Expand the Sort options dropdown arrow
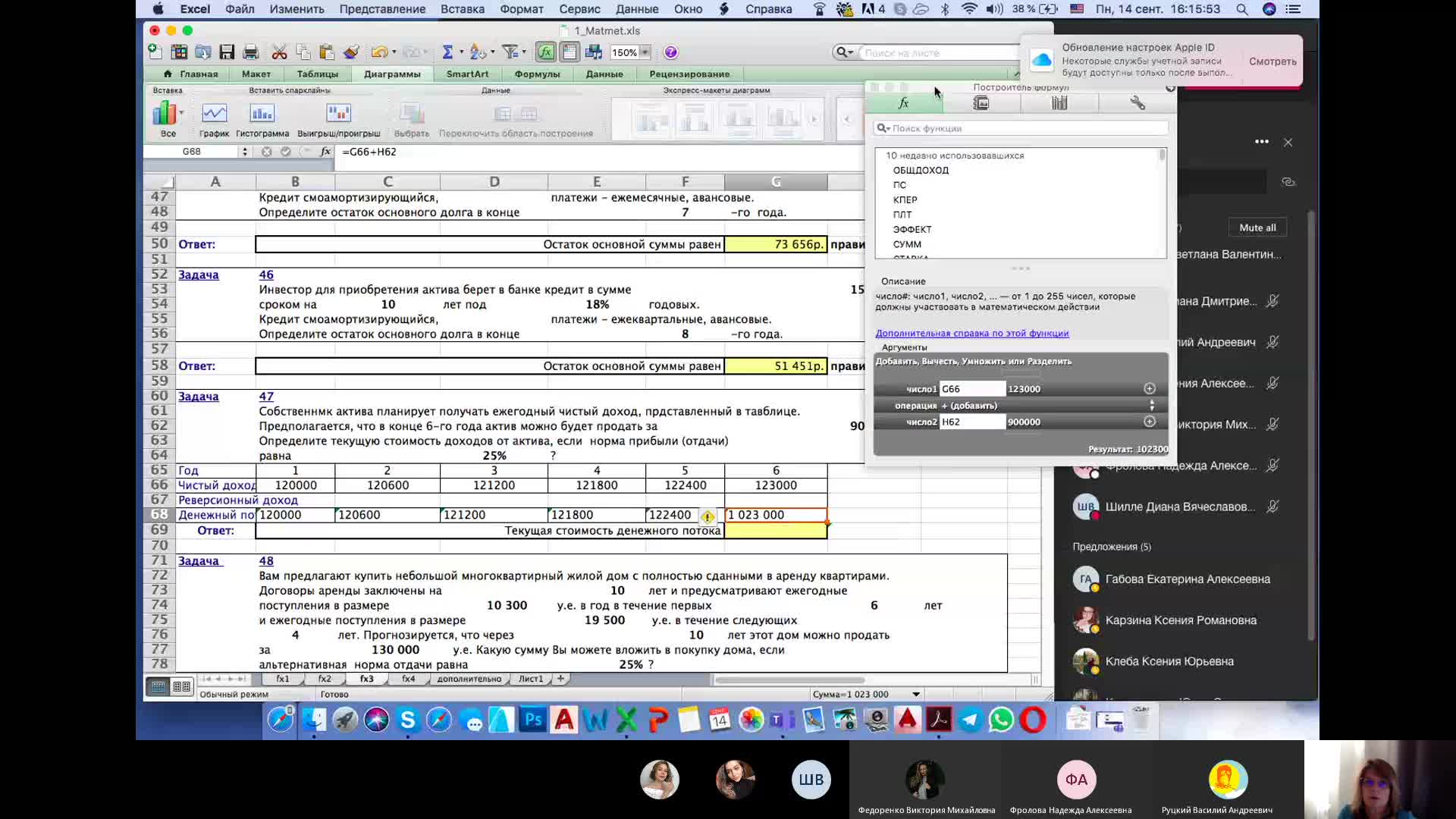The width and height of the screenshot is (1456, 819). [x=492, y=52]
